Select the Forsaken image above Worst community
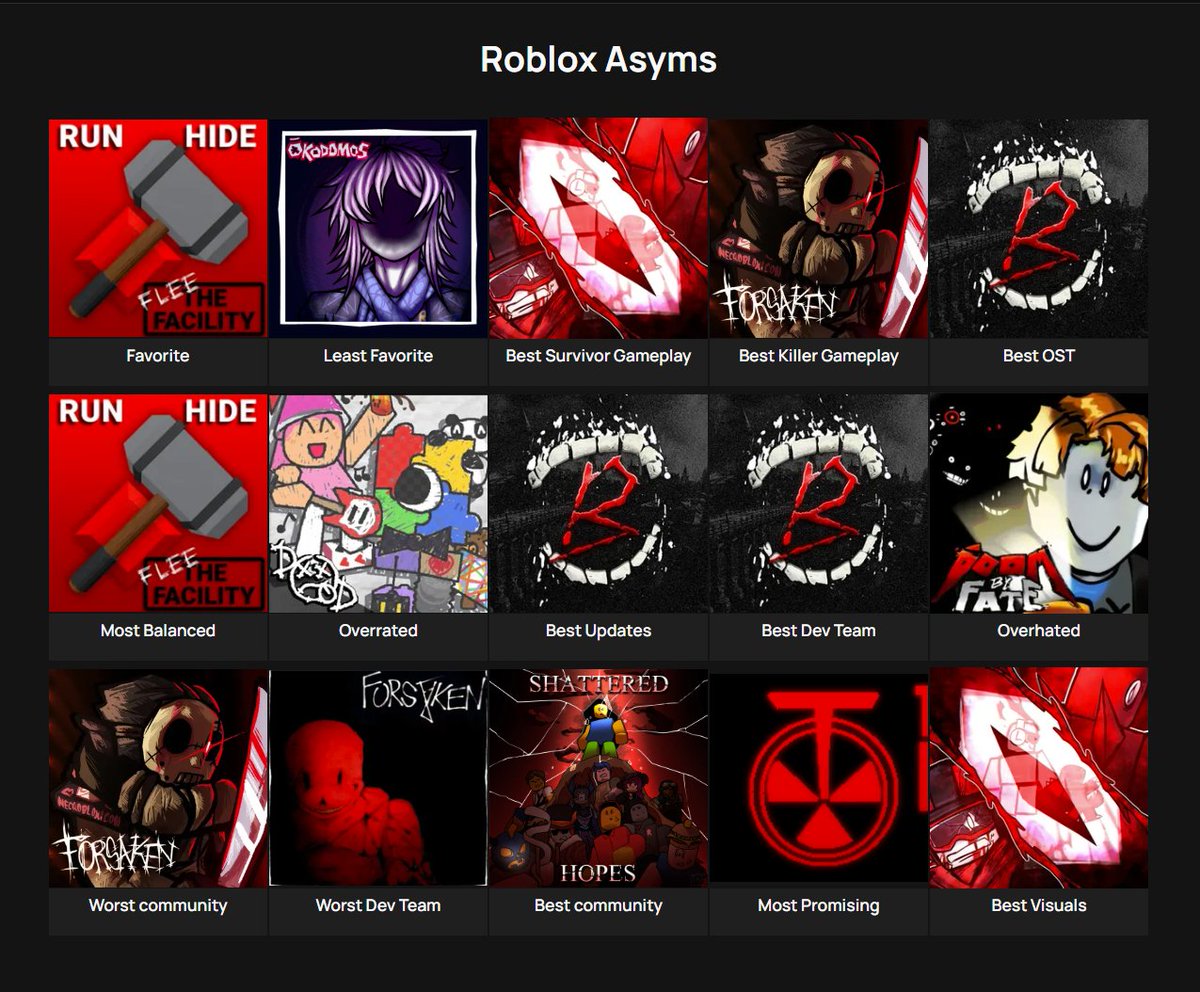 pos(158,778)
